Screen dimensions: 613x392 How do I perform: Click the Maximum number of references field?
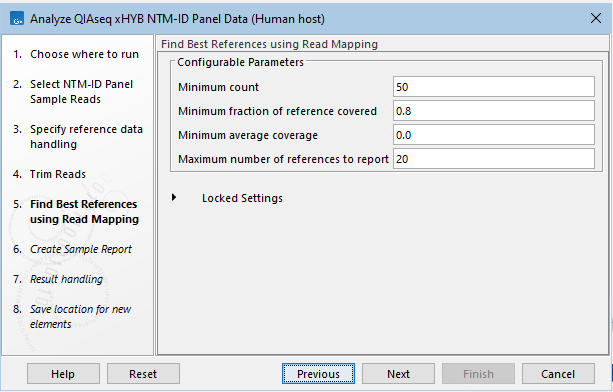494,159
